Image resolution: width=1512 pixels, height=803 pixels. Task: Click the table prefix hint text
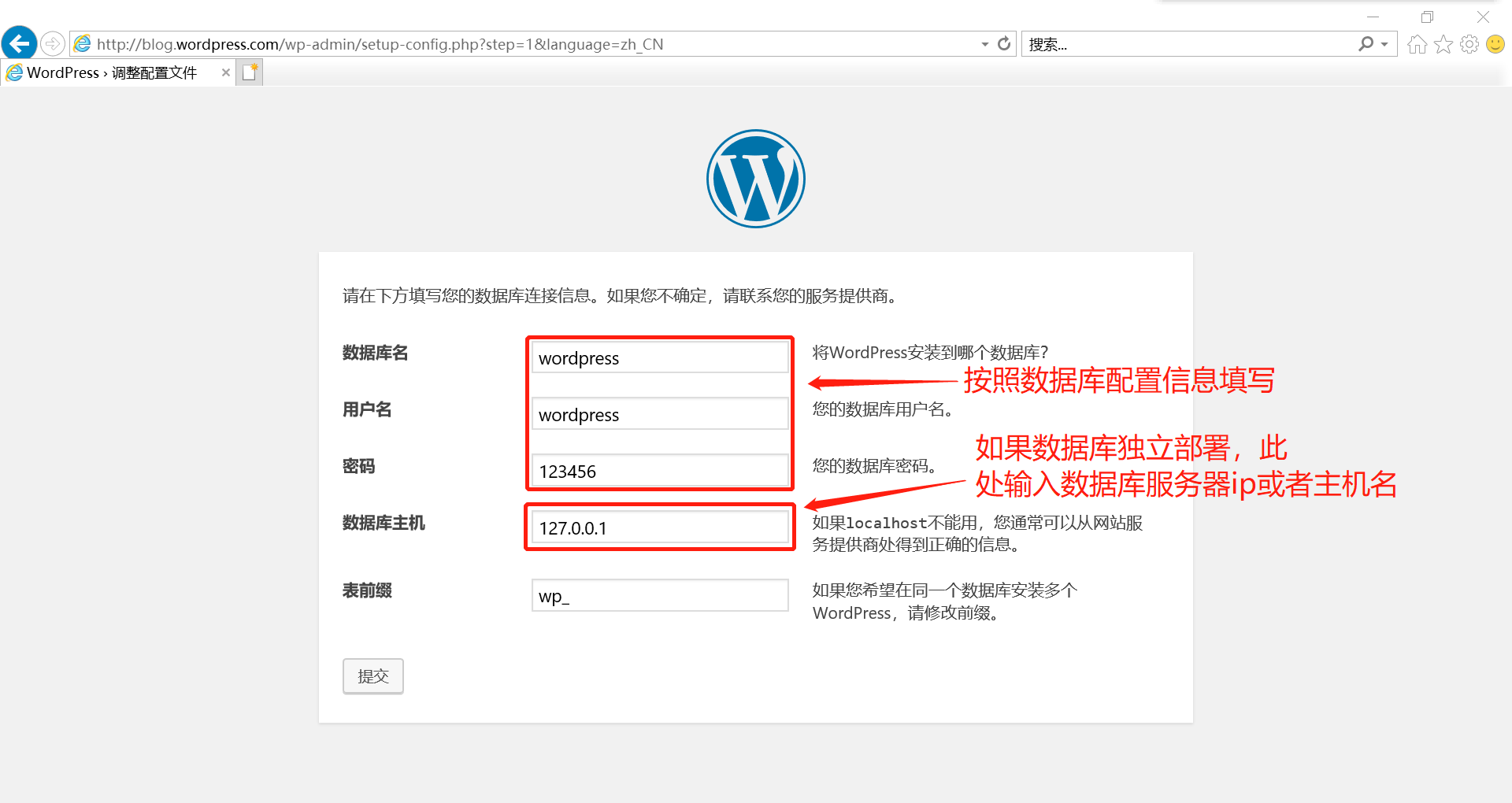pos(945,601)
